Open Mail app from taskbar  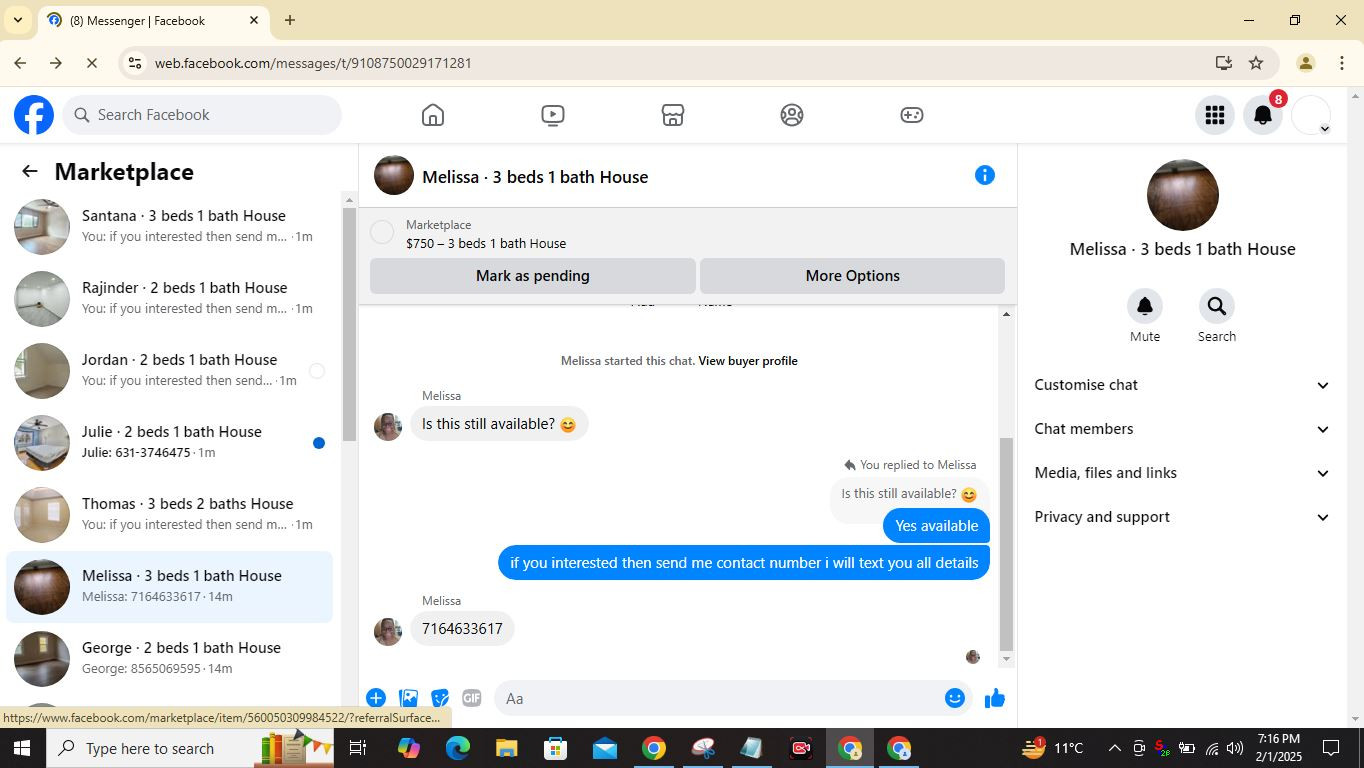click(x=605, y=748)
